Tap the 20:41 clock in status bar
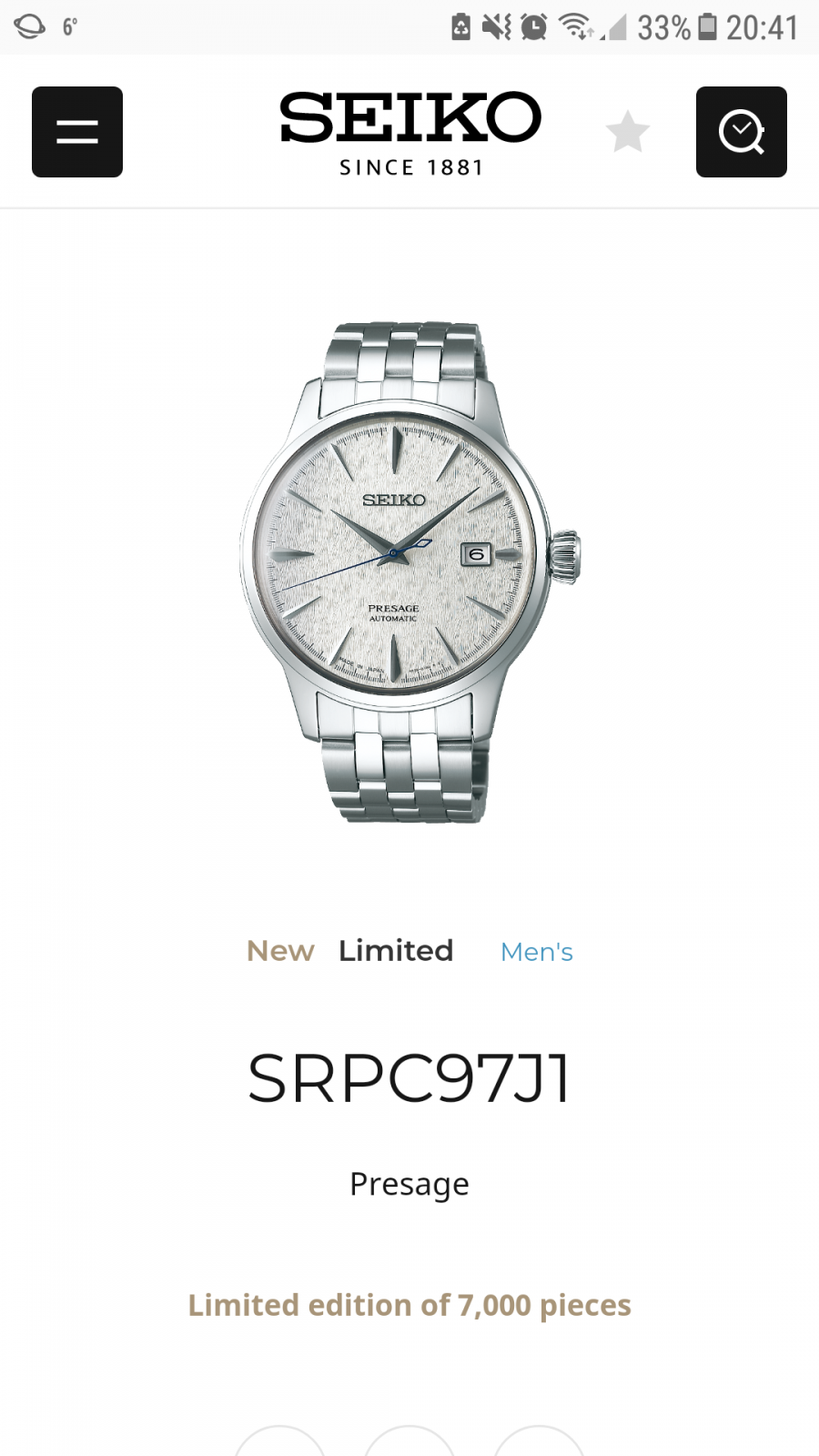The width and height of the screenshot is (819, 1456). pyautogui.click(x=762, y=27)
